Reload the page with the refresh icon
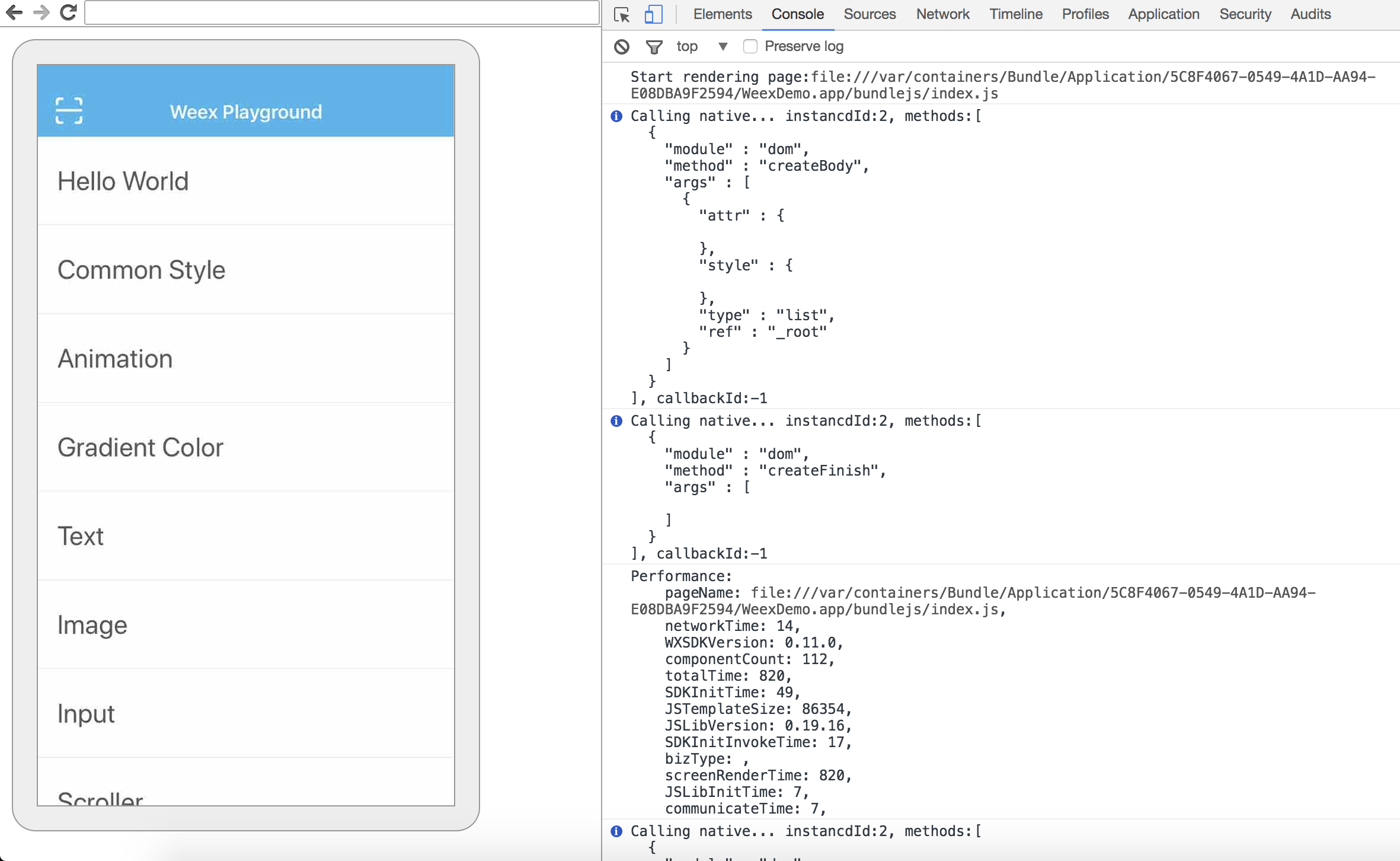Image resolution: width=1400 pixels, height=861 pixels. point(69,12)
